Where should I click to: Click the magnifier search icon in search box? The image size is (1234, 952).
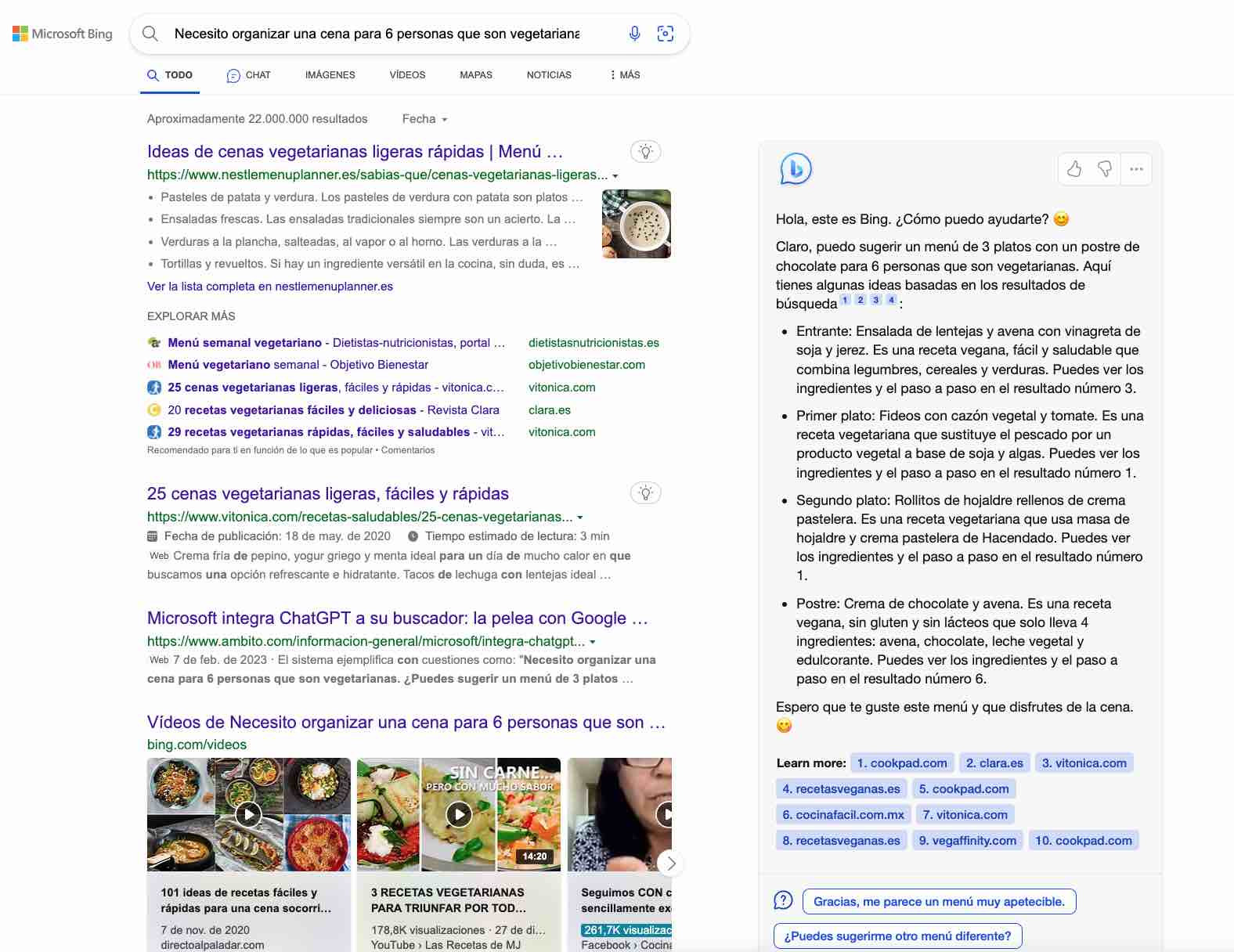(150, 34)
